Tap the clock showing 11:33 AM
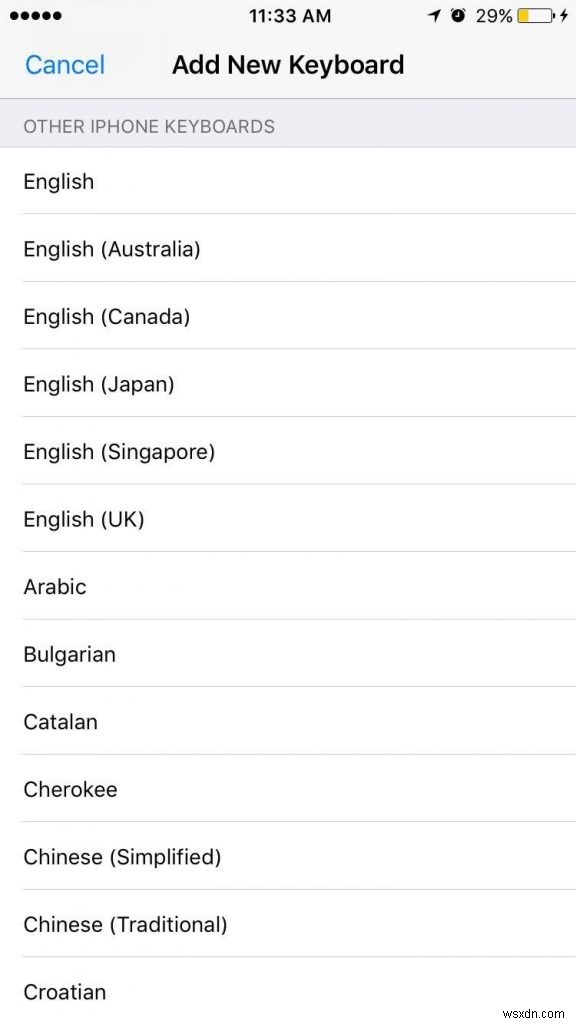The height and width of the screenshot is (1024, 576). click(x=290, y=15)
